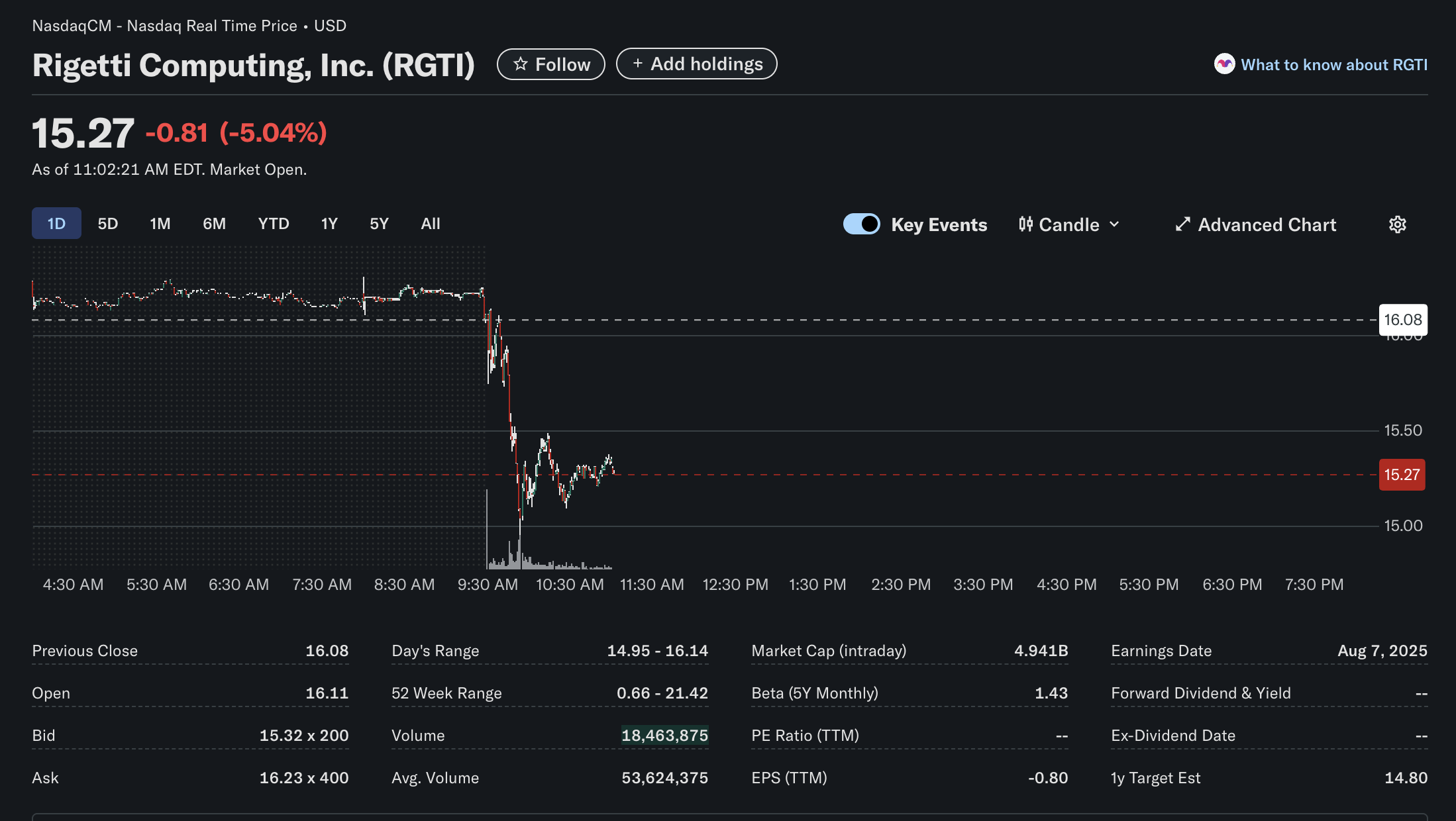Viewport: 1456px width, 821px height.
Task: Select the 1D time range tab
Action: (56, 224)
